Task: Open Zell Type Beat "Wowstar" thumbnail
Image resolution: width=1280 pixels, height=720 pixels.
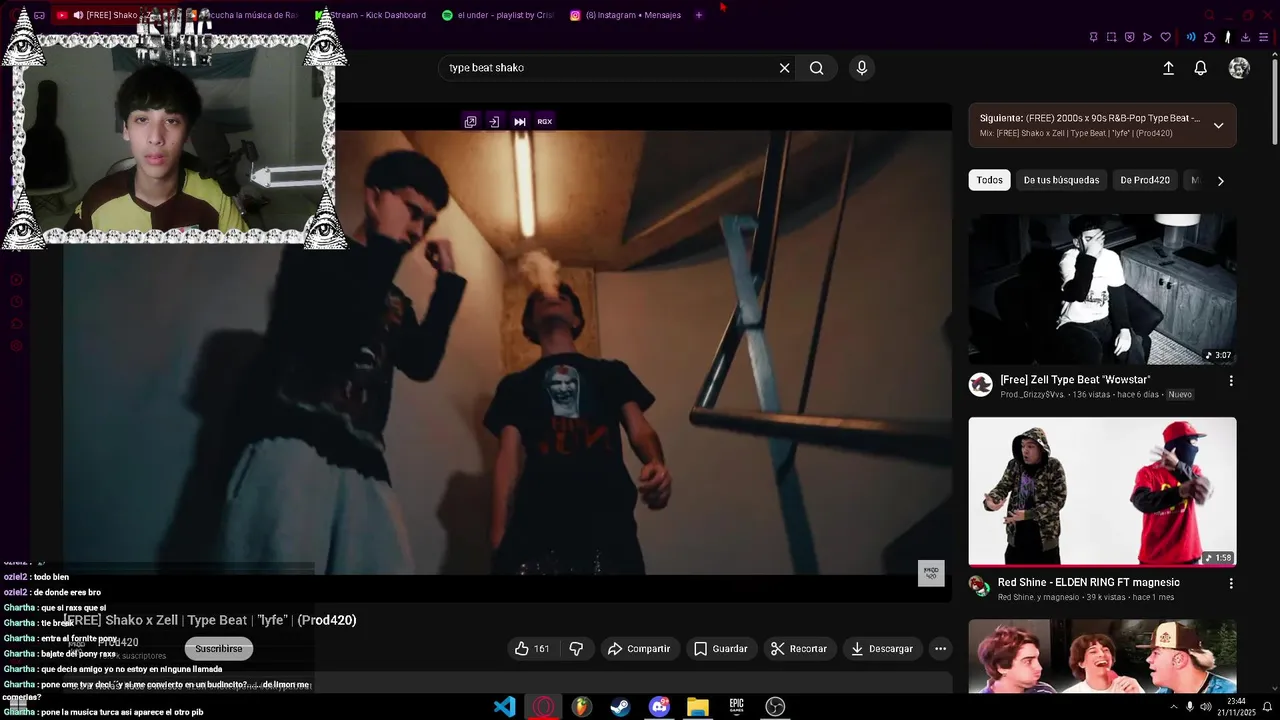Action: coord(1102,290)
